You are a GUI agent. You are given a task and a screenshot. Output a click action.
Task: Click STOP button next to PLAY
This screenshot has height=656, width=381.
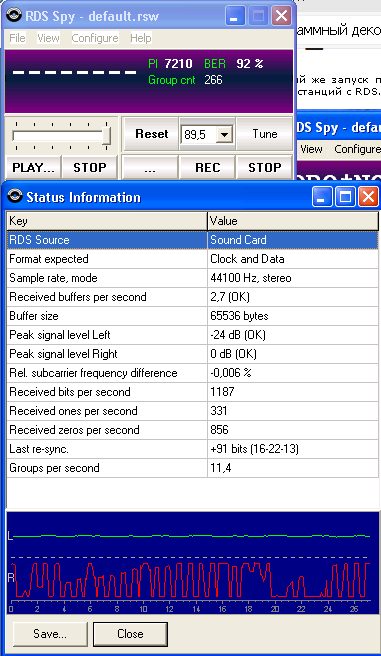89,167
